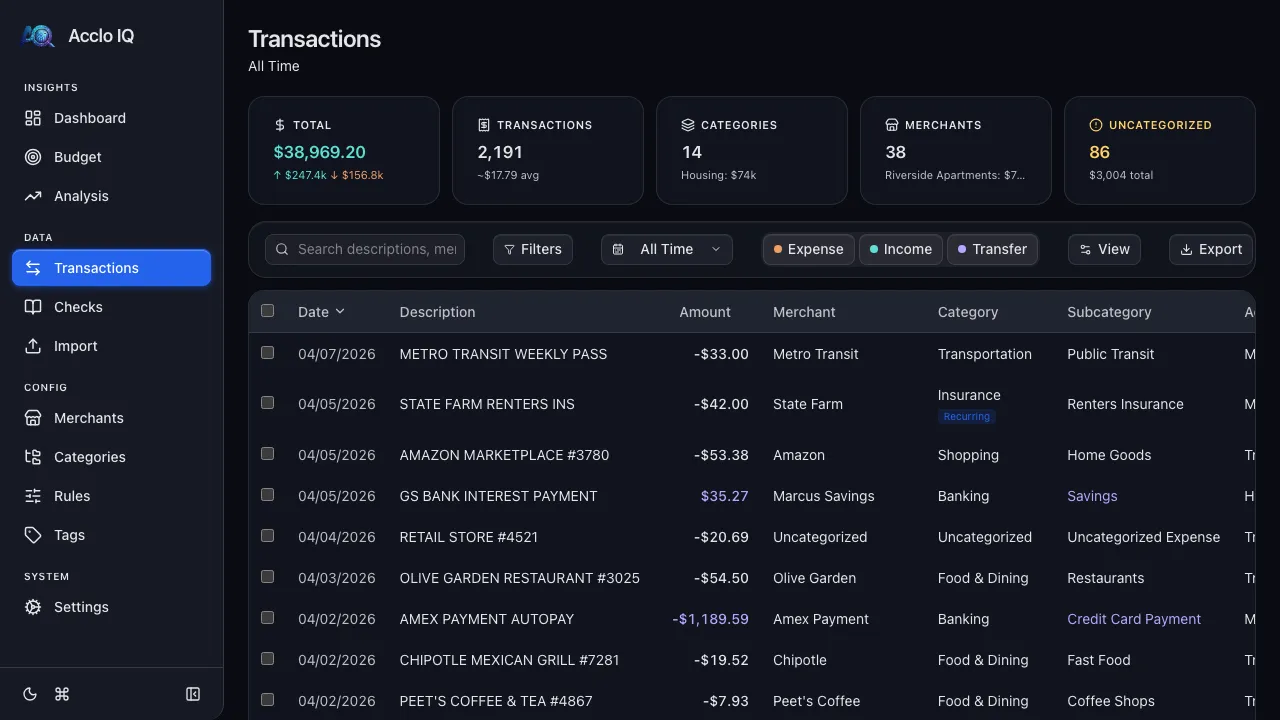Open the Budget menu item
Image resolution: width=1280 pixels, height=720 pixels.
tap(112, 157)
